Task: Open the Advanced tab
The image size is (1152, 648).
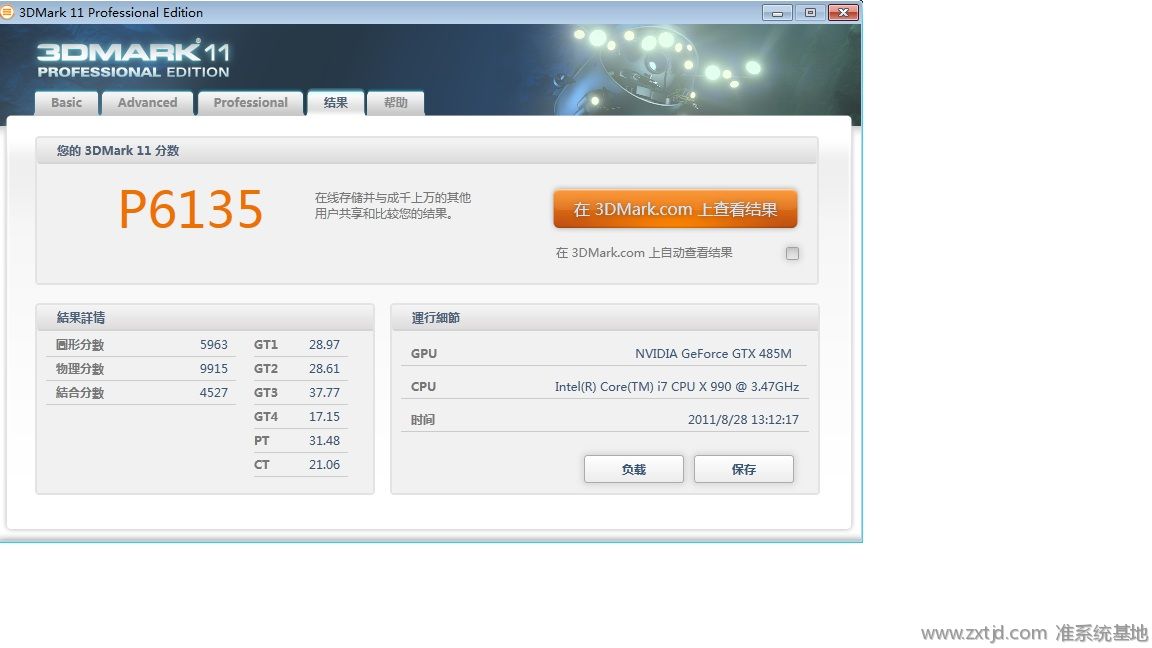Action: point(147,103)
